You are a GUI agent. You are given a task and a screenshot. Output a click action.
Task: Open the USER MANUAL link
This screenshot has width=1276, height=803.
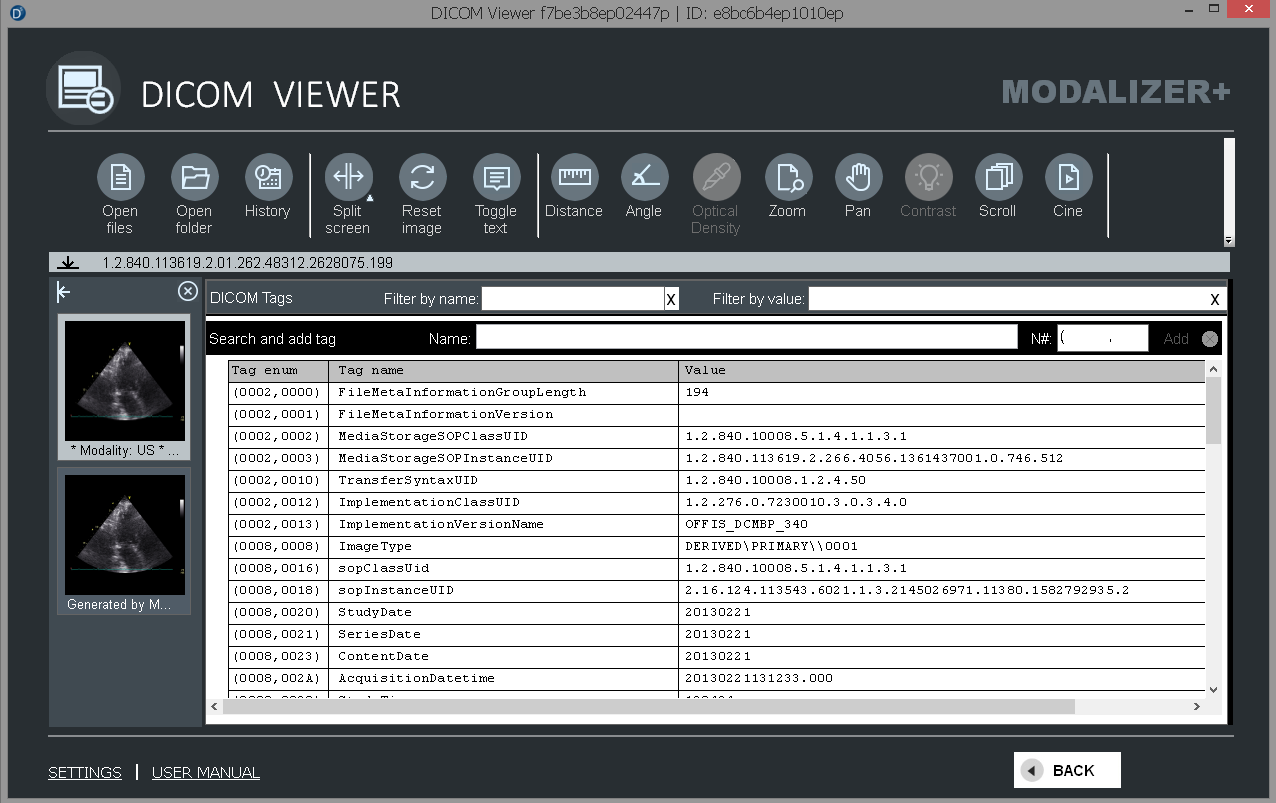205,772
